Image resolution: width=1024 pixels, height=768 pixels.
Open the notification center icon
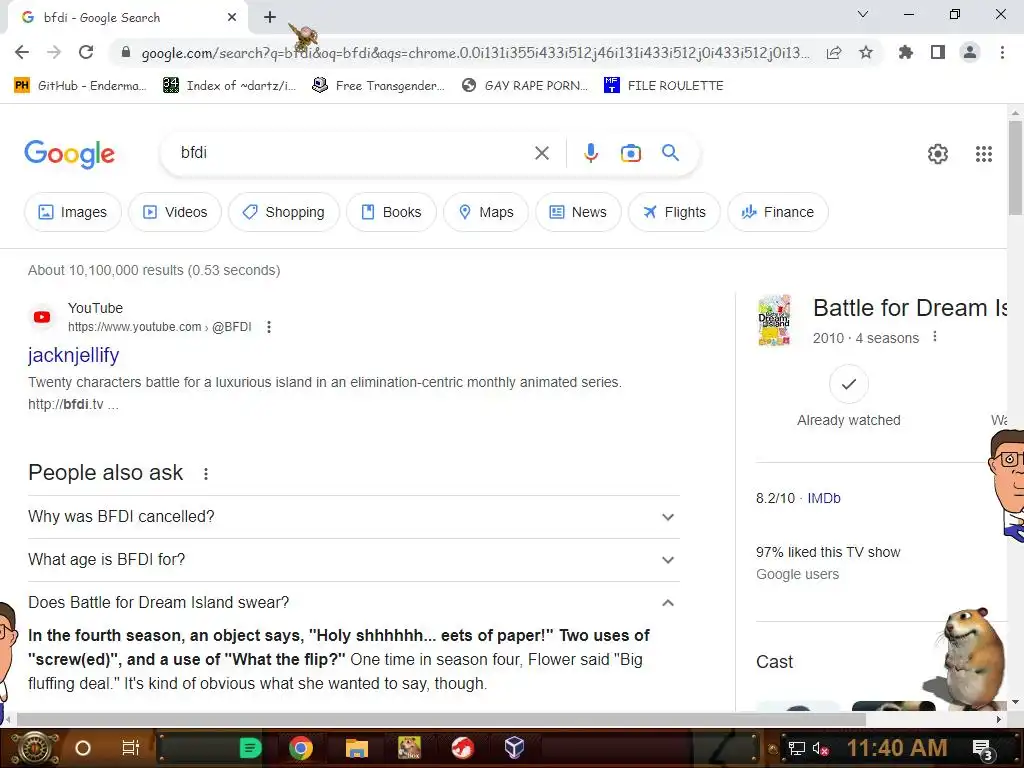(982, 749)
